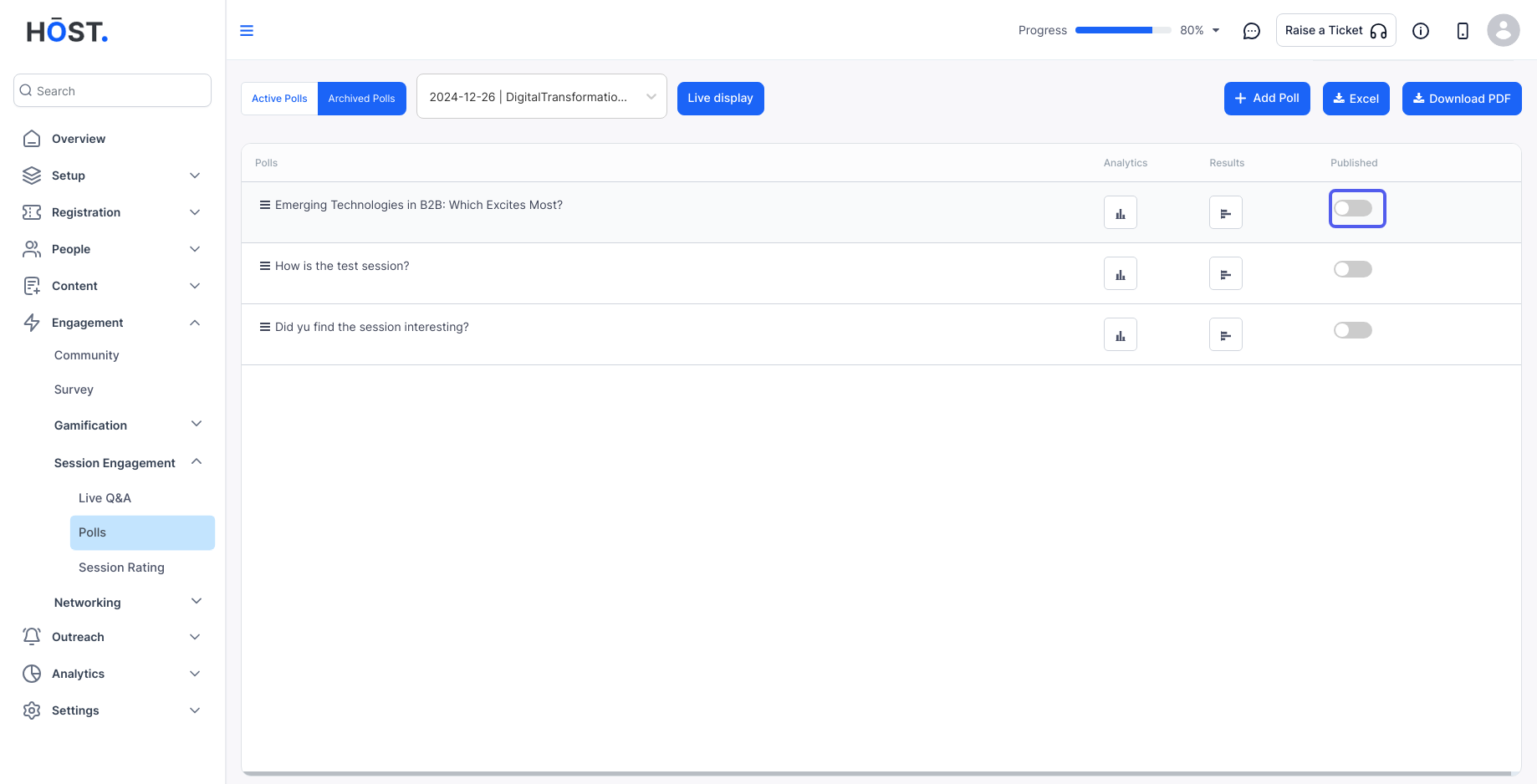Open the info circle icon

[x=1420, y=31]
